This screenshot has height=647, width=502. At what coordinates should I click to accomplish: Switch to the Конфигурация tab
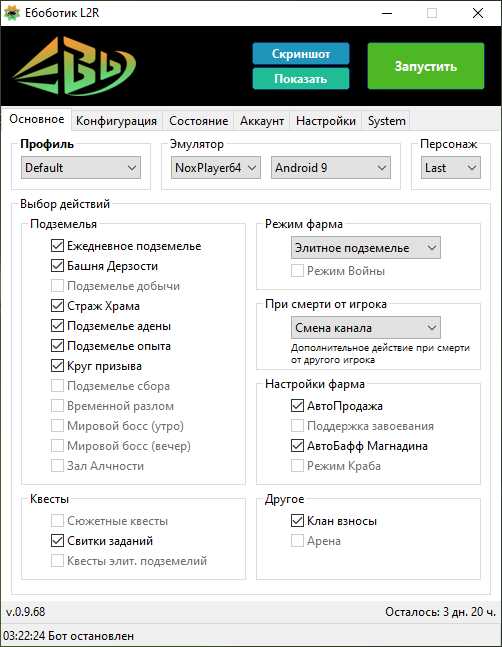coord(116,121)
